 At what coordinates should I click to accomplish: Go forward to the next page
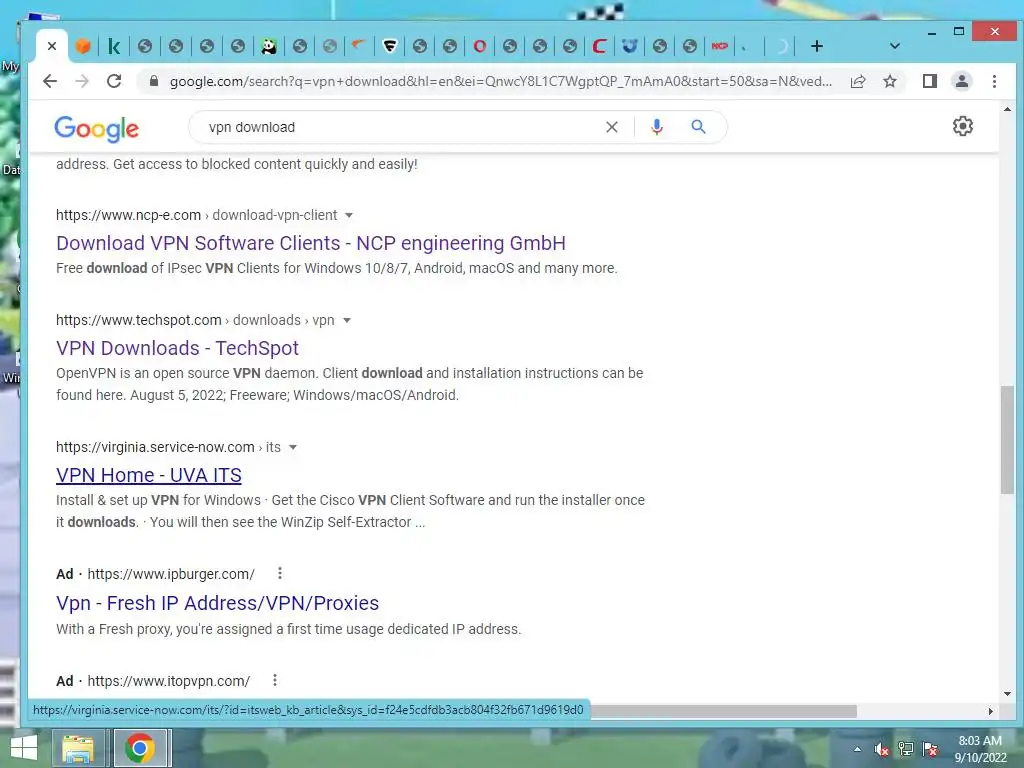click(82, 81)
